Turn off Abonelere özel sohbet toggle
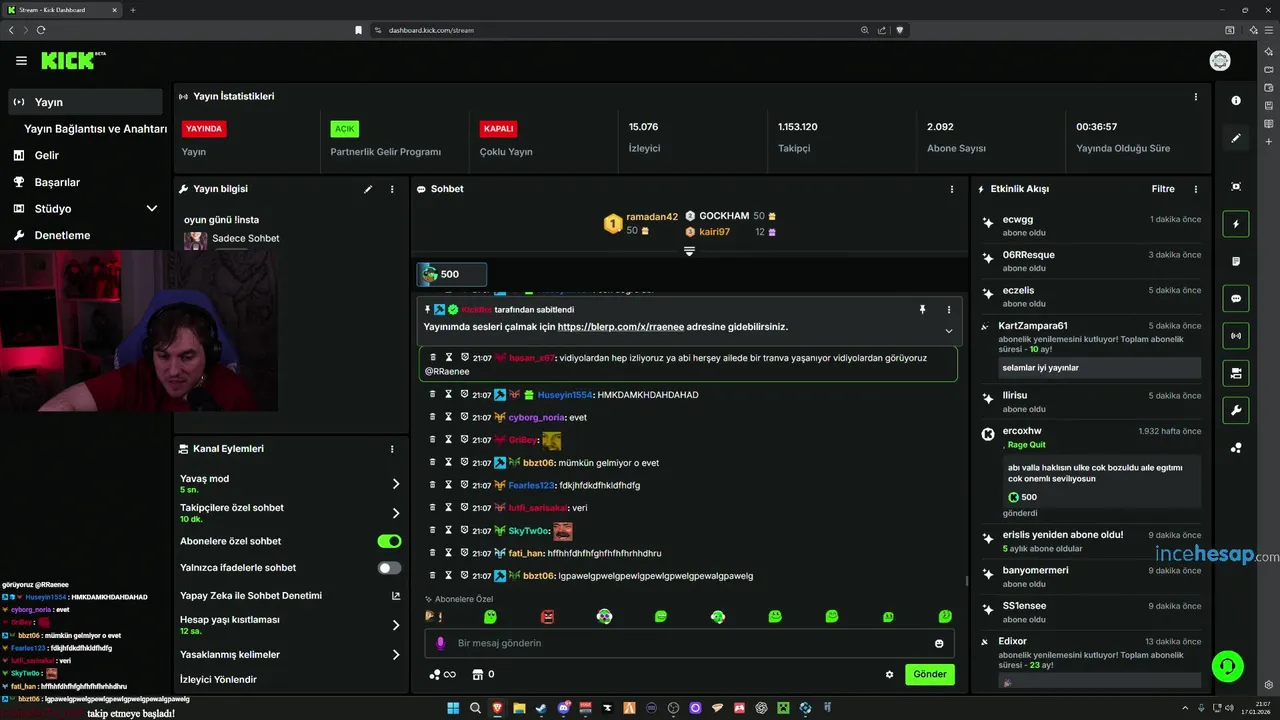 click(x=389, y=541)
